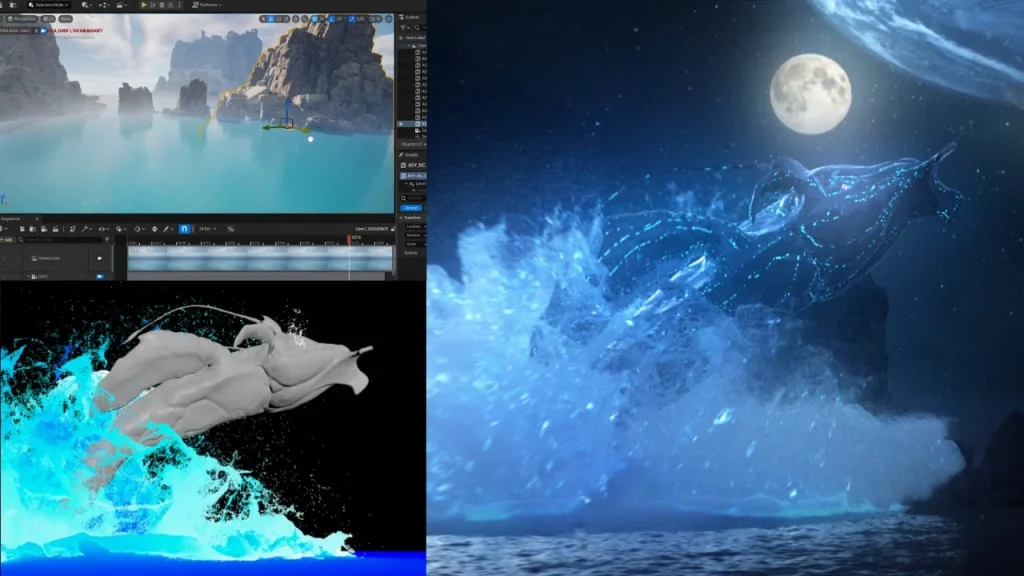The height and width of the screenshot is (576, 1024).
Task: Click the red playhead marker on timeline
Action: coord(349,239)
